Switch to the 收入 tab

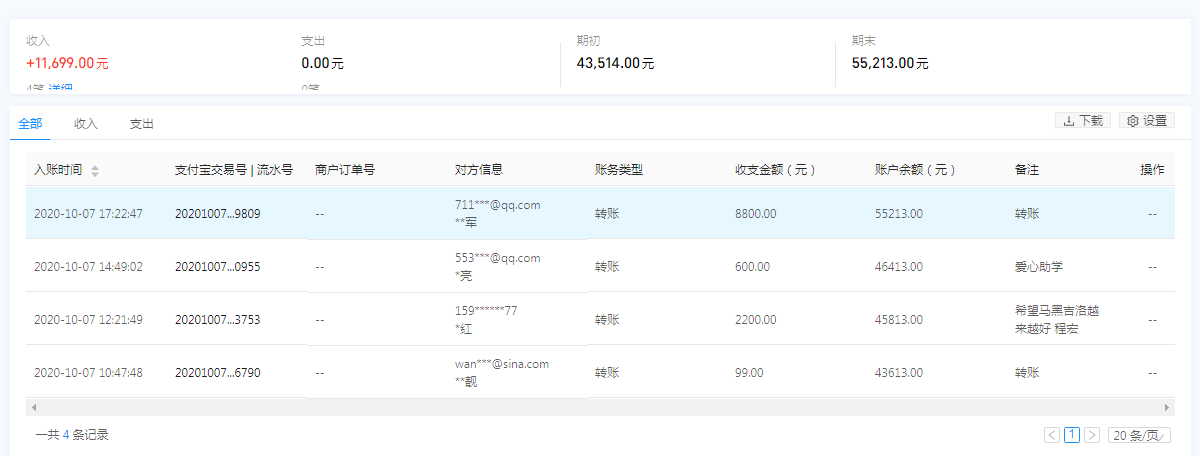[86, 124]
